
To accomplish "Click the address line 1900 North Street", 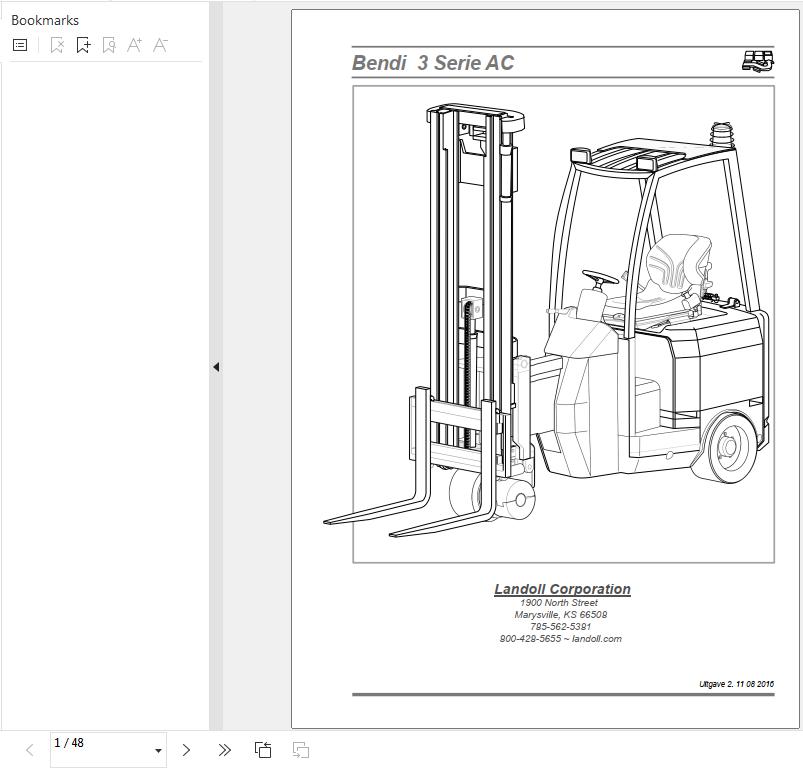I will (x=559, y=603).
